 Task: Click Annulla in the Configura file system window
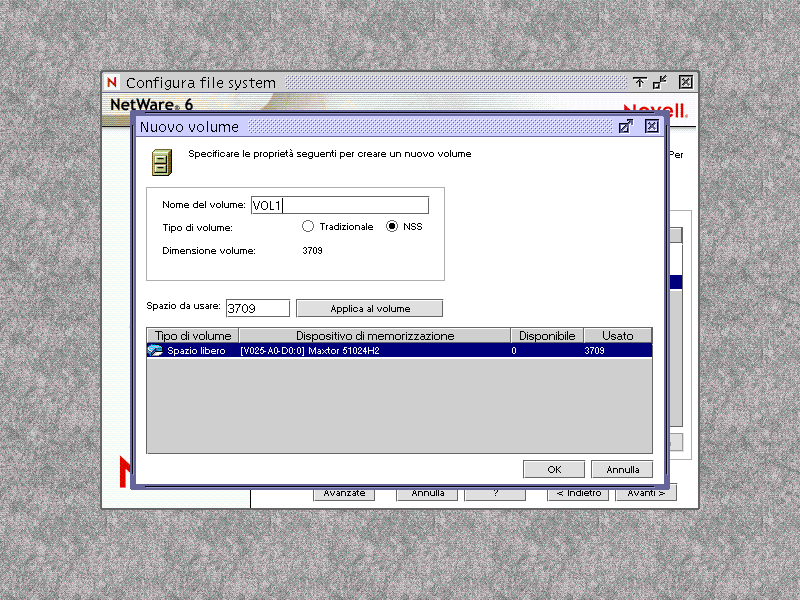coord(428,494)
